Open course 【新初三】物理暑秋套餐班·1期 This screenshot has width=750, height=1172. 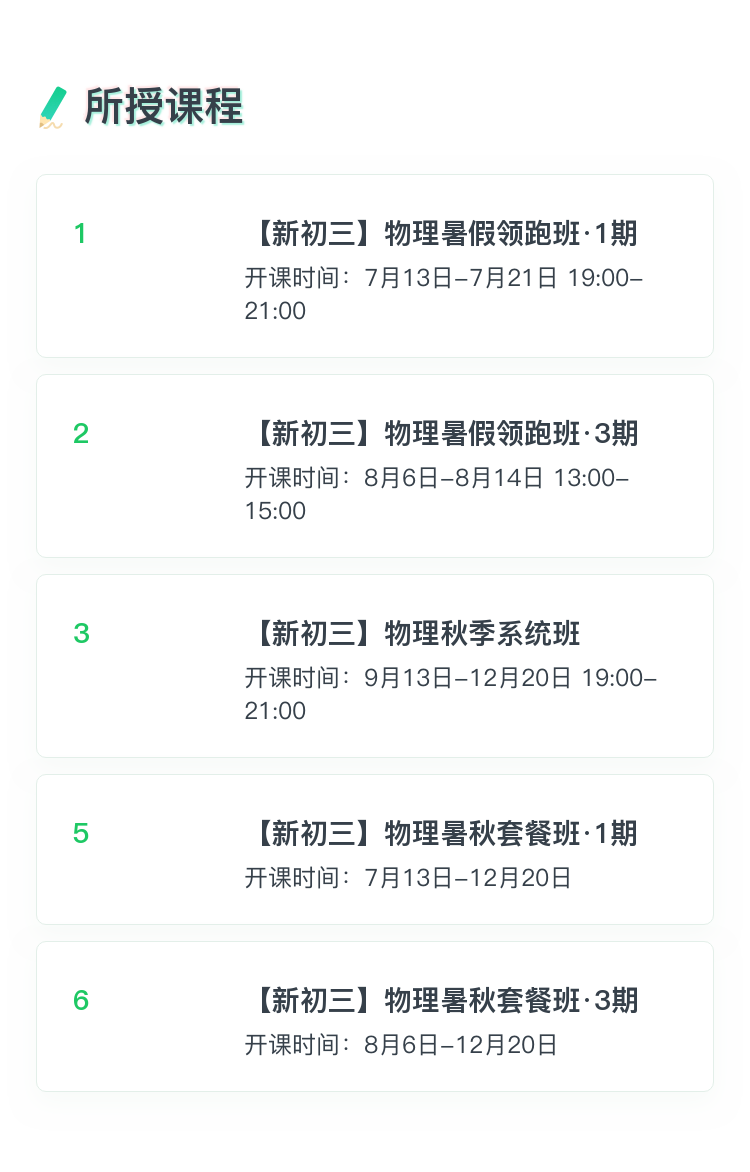[x=446, y=833]
